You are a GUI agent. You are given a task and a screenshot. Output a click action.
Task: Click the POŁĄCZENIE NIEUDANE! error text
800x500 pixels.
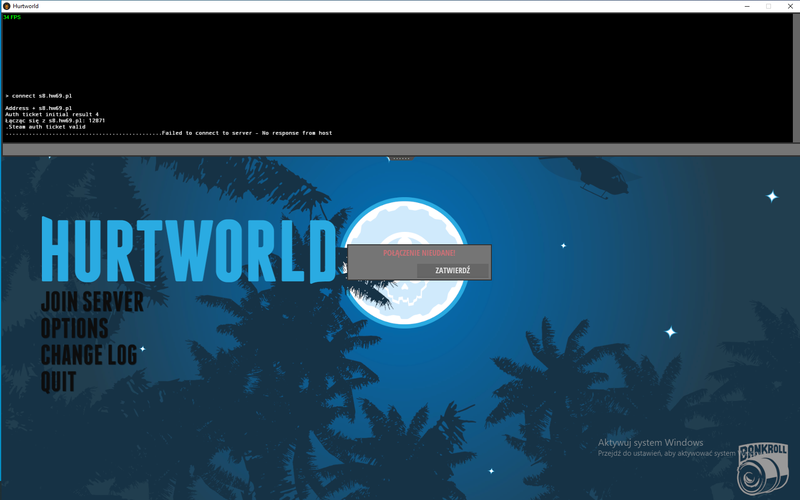(419, 253)
